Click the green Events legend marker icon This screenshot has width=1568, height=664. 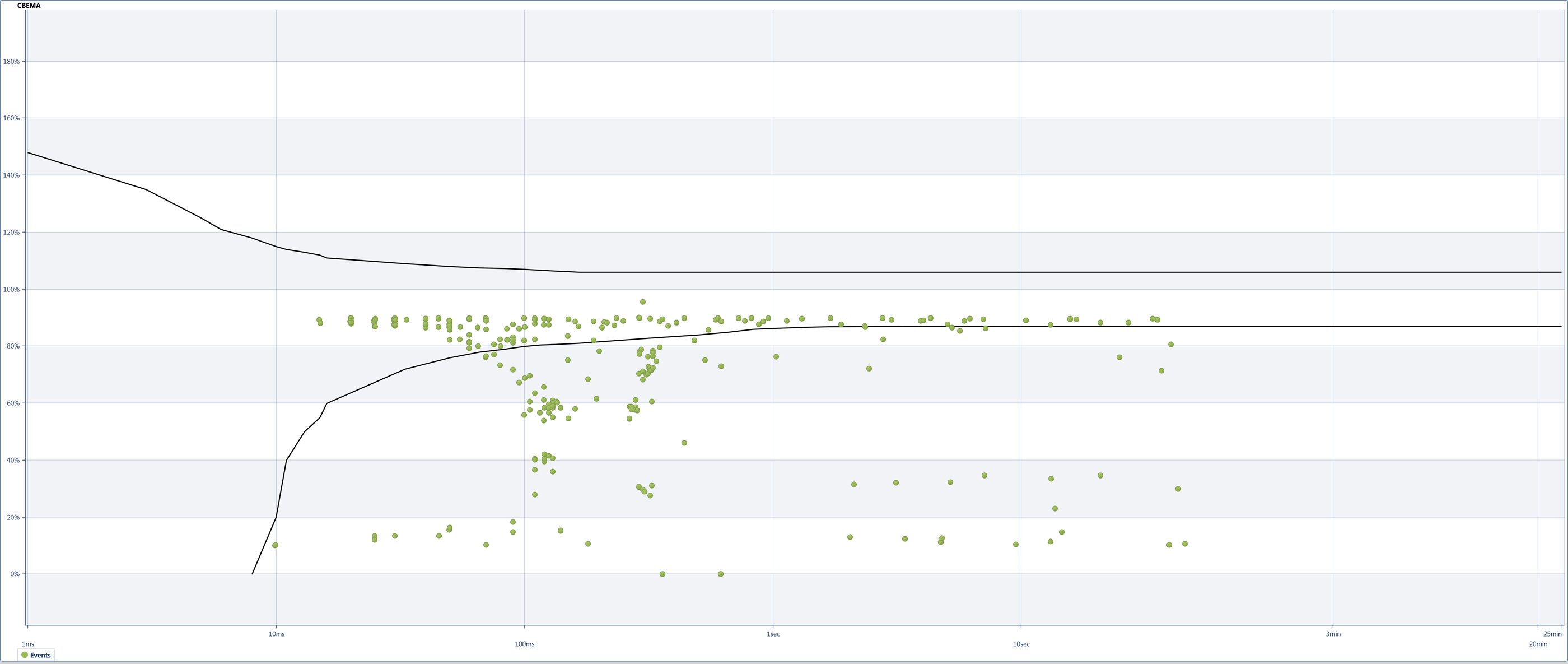click(x=24, y=655)
